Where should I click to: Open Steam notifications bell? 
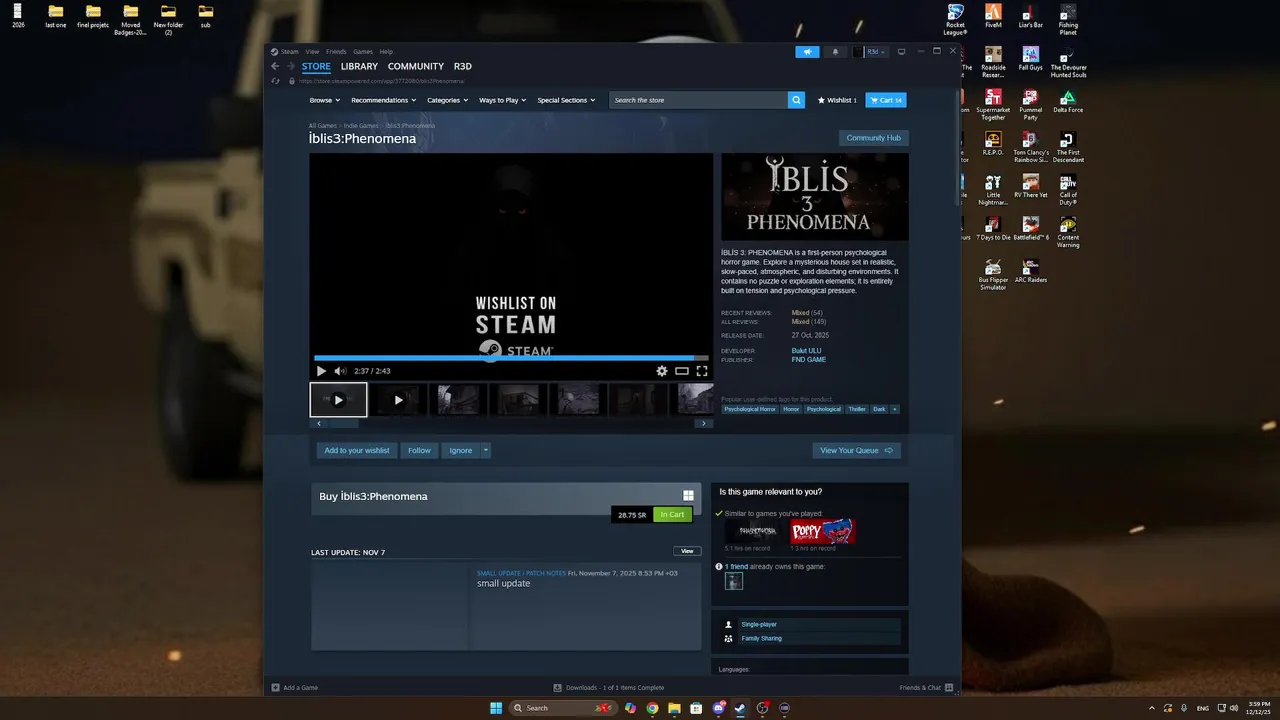[x=835, y=52]
